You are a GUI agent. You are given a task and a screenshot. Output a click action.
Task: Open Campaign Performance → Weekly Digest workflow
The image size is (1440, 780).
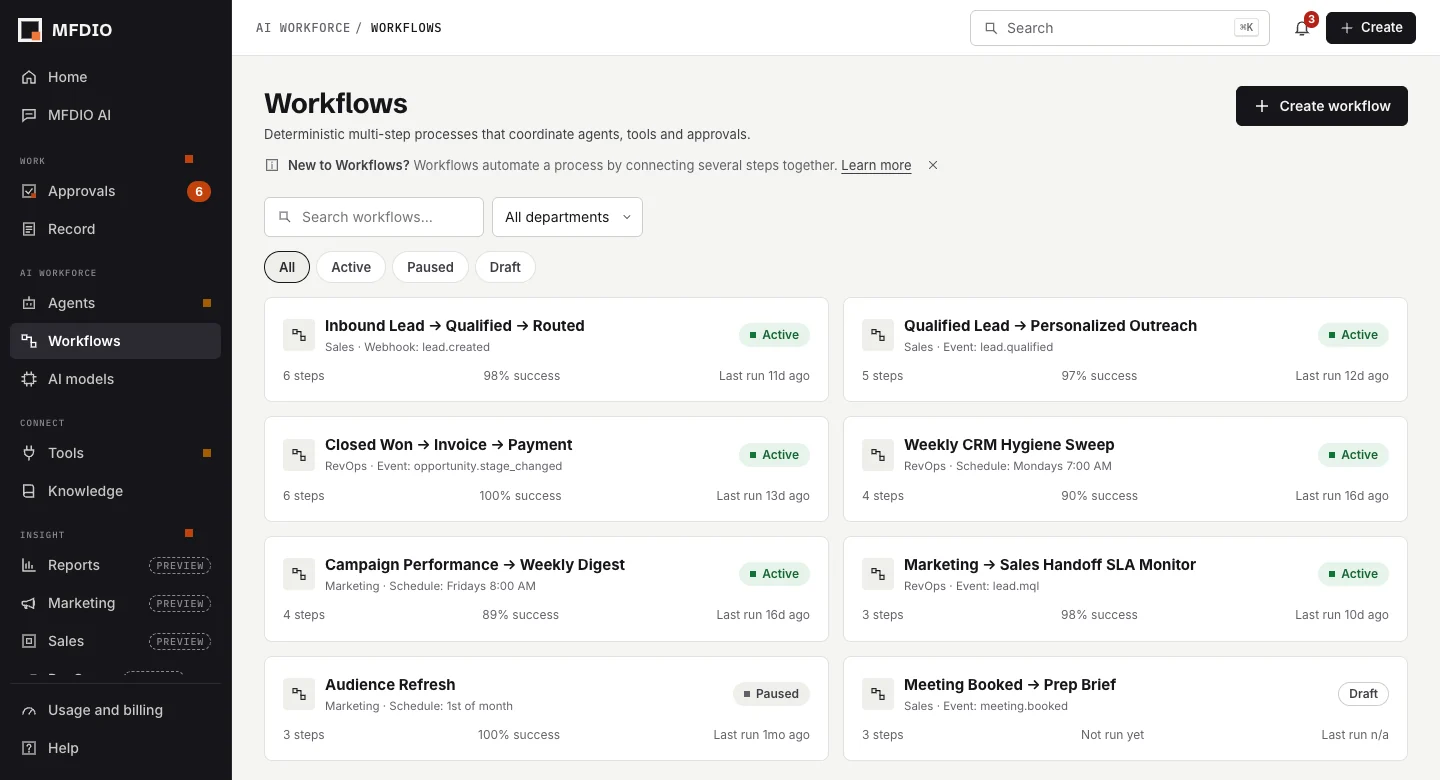coord(546,589)
